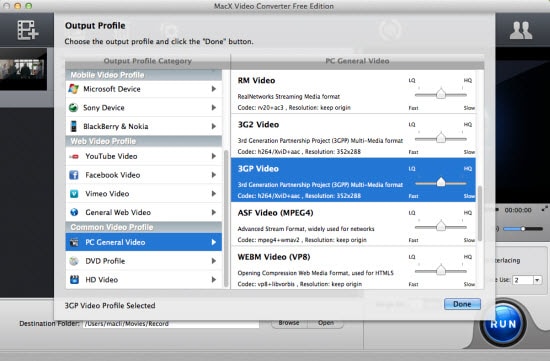Select the WEBM Video (VP8) profile
Screen dimensions: 550x361
coord(354,268)
